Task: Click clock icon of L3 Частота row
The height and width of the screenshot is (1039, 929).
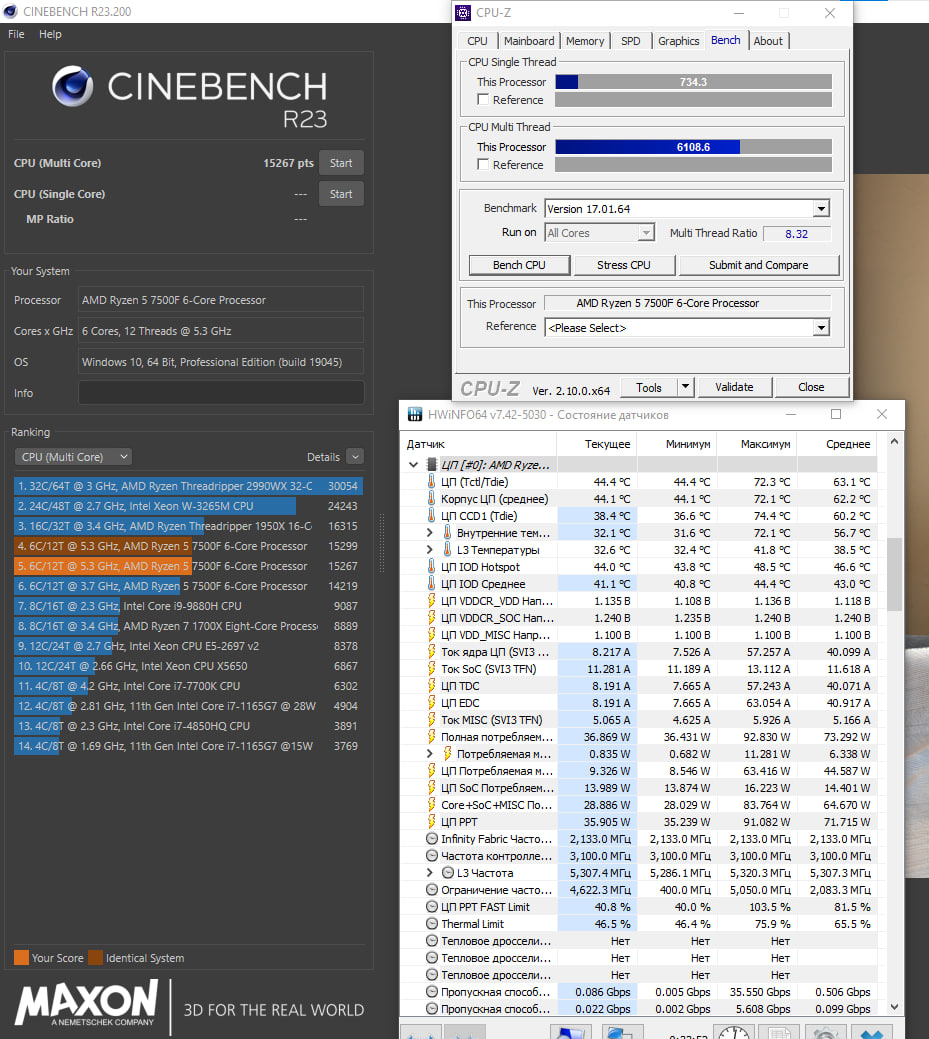Action: coord(447,873)
